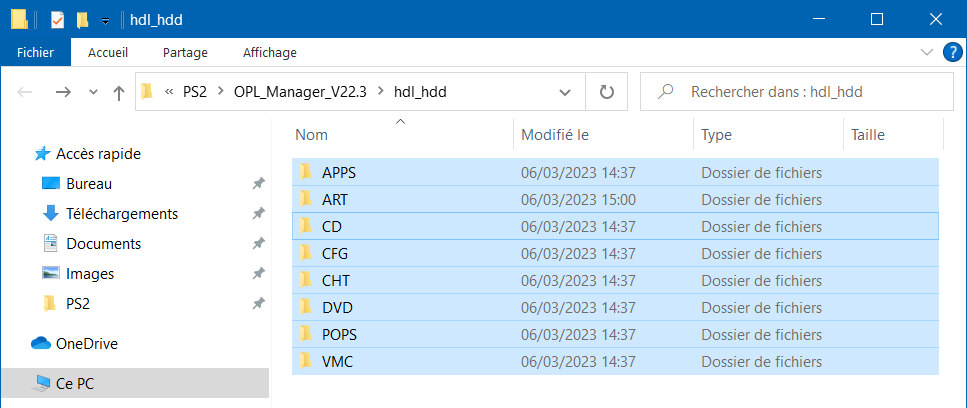The image size is (967, 408).
Task: Select the VMC folder icon
Action: click(x=305, y=361)
